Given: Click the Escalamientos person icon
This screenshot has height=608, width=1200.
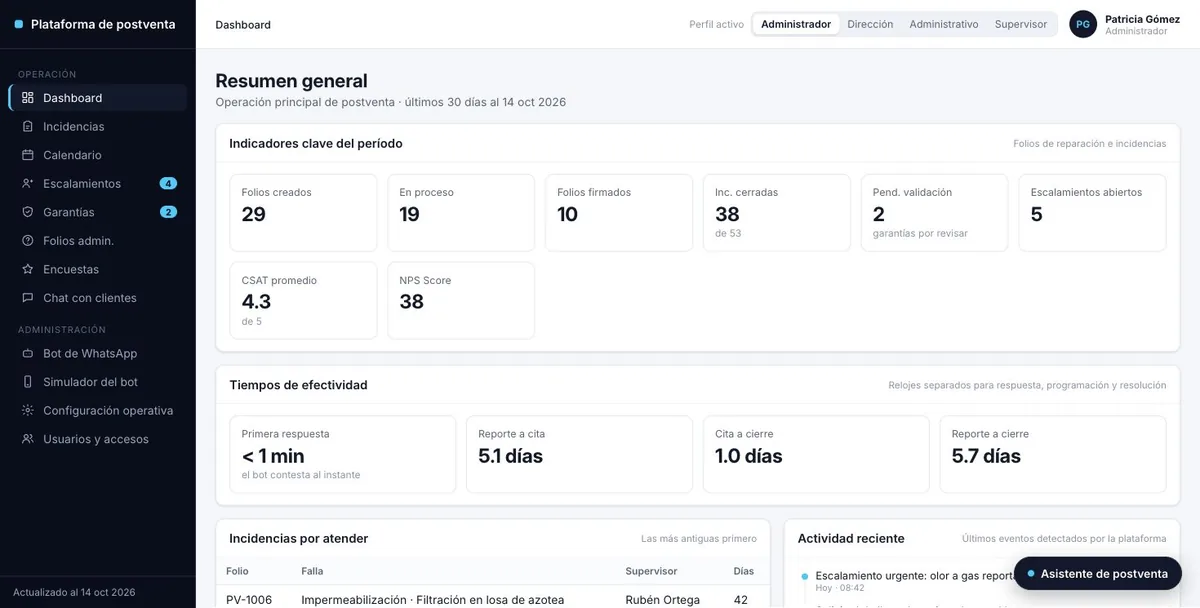Looking at the screenshot, I should click(27, 184).
